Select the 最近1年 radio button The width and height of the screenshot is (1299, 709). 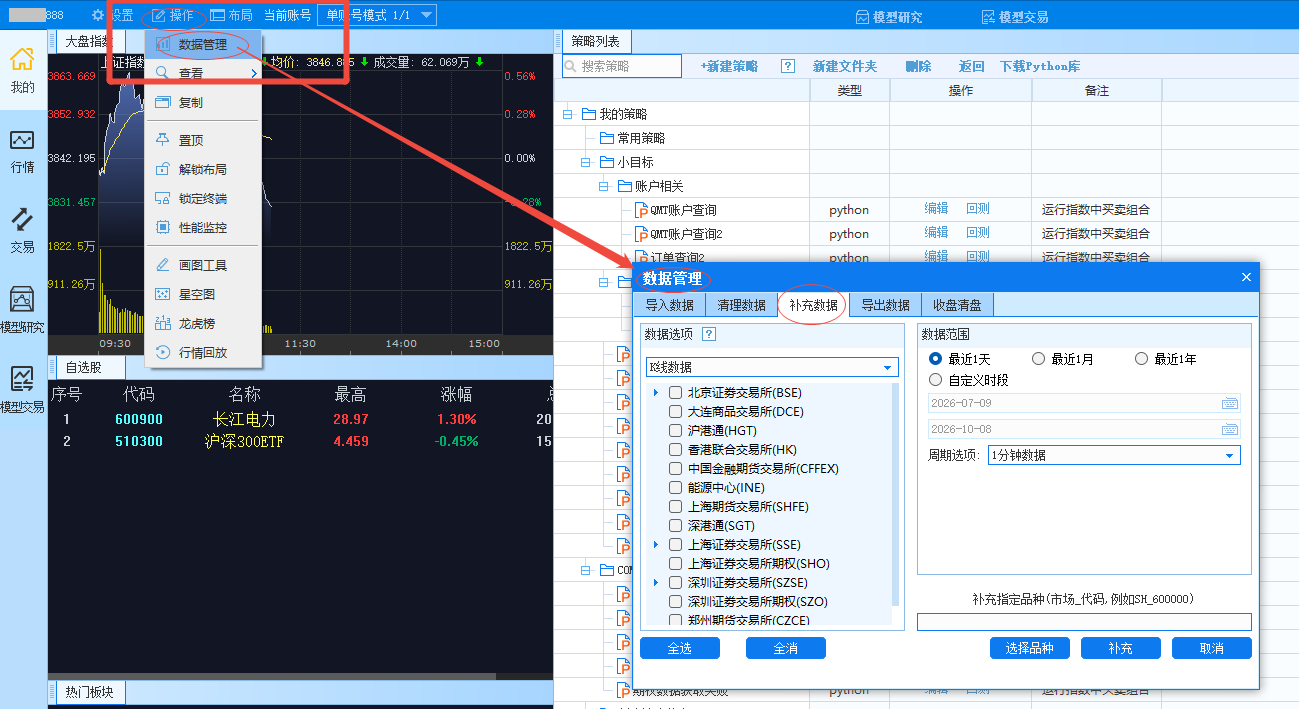[x=1141, y=359]
